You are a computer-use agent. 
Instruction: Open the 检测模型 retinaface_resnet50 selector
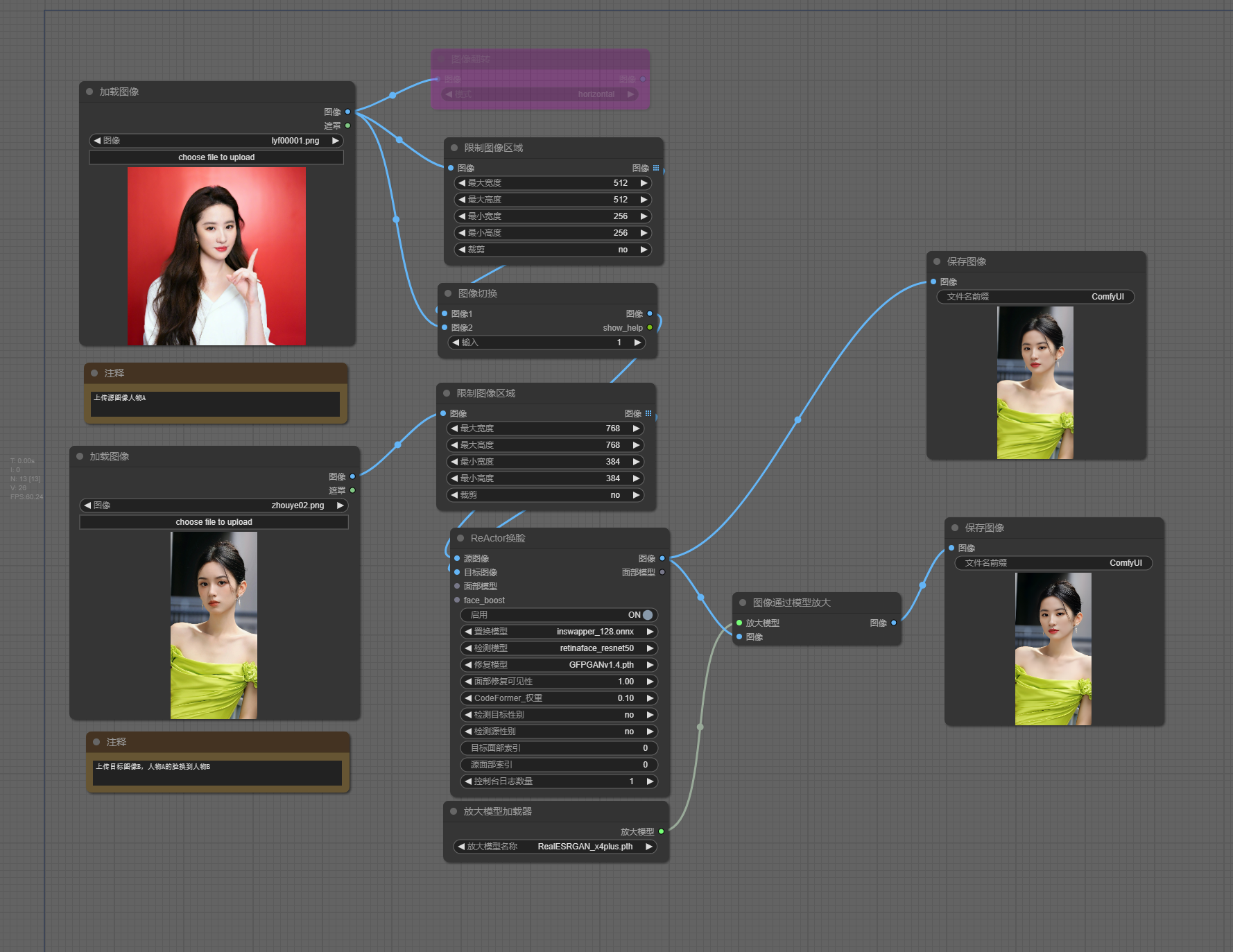click(559, 648)
